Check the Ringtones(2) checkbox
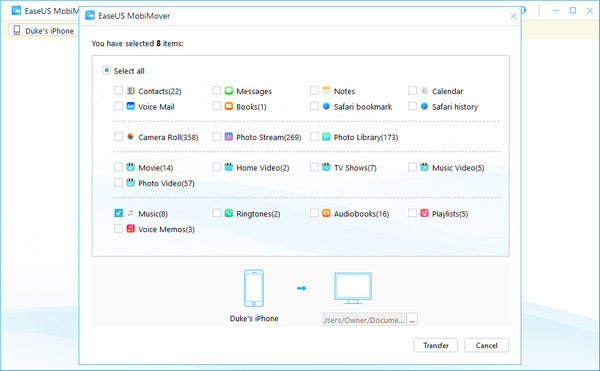600x371 pixels. click(x=217, y=213)
